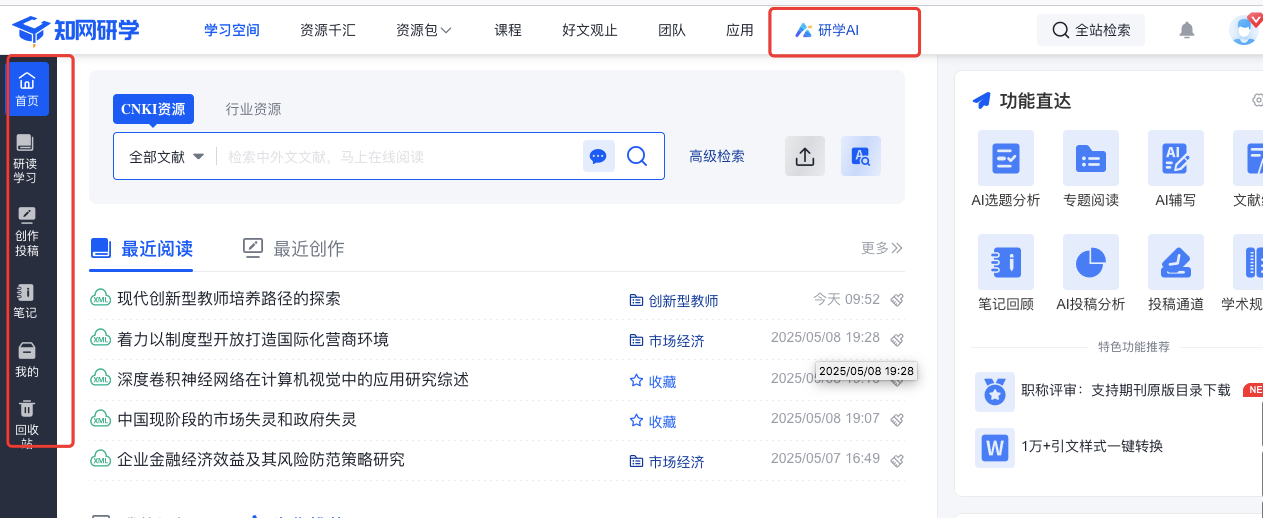The width and height of the screenshot is (1263, 518).
Task: Open the AI投稿分析 pie chart icon
Action: pyautogui.click(x=1090, y=262)
